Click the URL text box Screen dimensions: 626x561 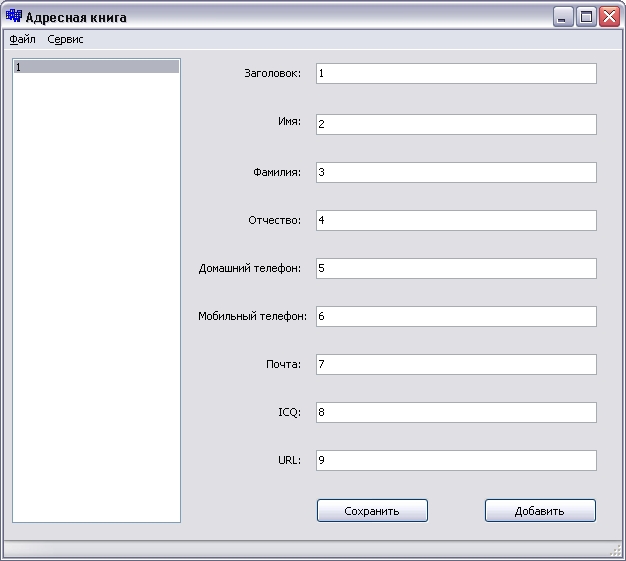click(x=456, y=460)
